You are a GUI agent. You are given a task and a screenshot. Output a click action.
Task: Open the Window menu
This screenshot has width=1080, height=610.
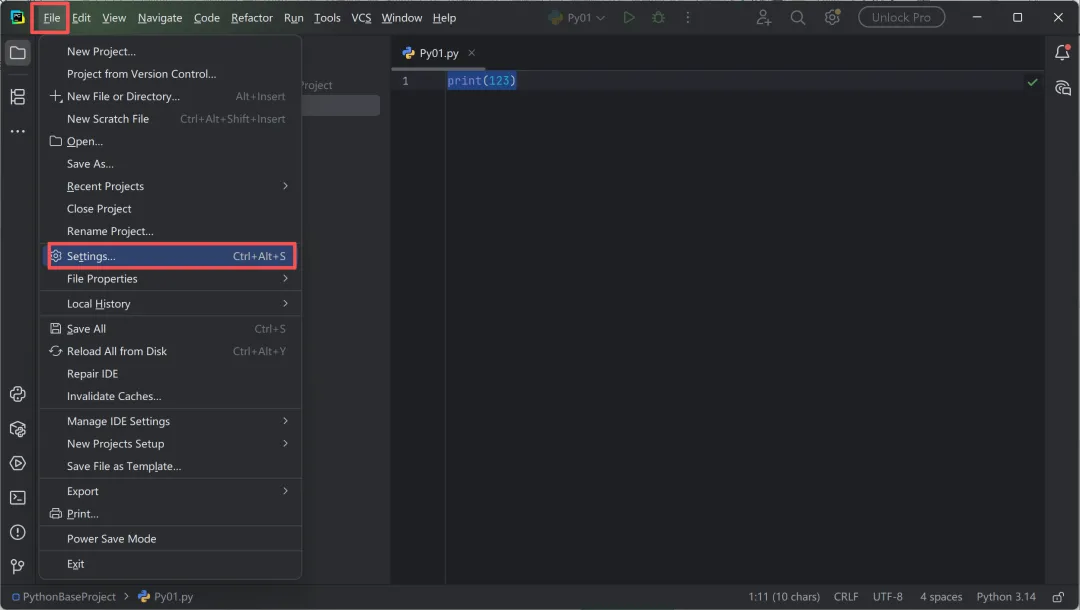pos(402,18)
